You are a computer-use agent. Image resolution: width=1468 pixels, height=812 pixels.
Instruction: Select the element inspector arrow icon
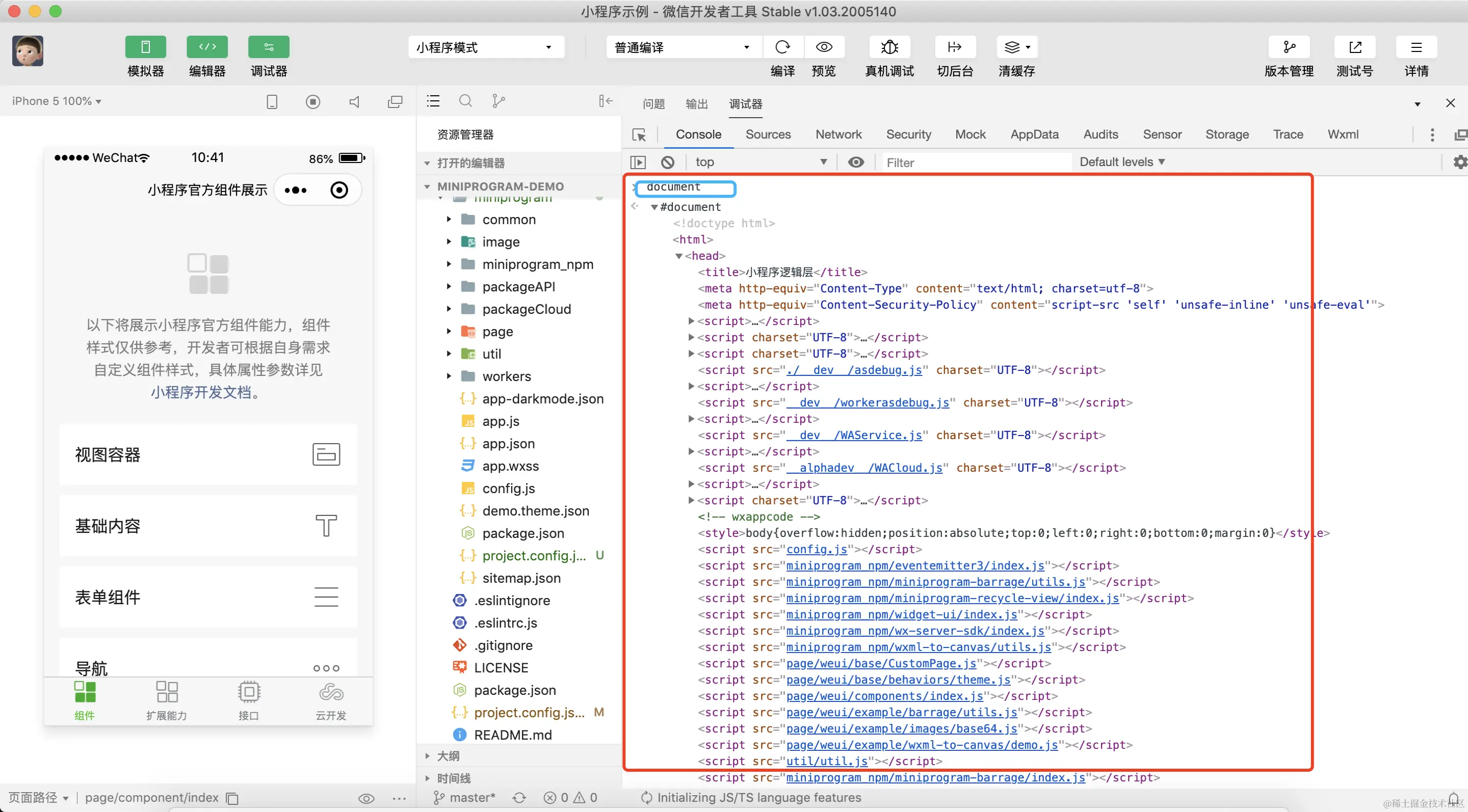(639, 135)
